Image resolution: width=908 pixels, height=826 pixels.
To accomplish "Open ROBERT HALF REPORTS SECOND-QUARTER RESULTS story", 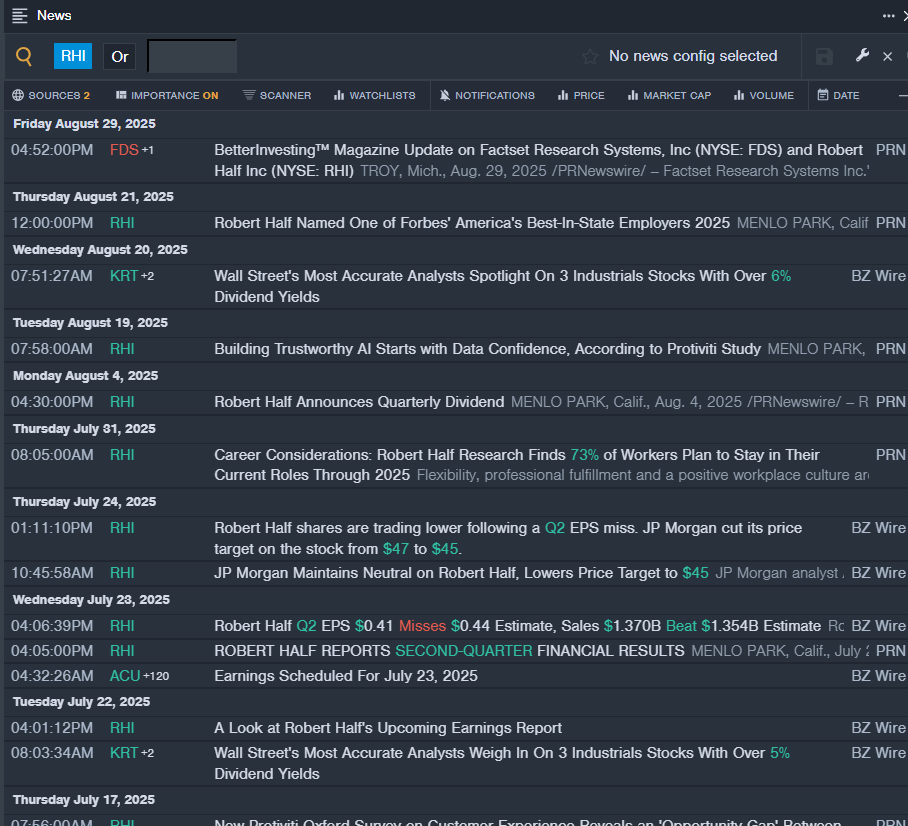I will tap(449, 651).
